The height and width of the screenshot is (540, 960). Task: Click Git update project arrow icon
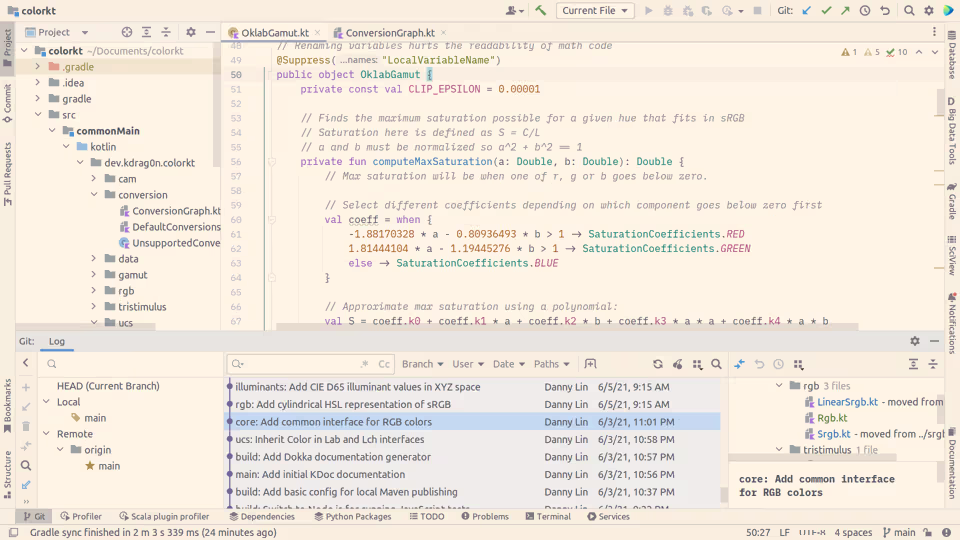tap(807, 10)
